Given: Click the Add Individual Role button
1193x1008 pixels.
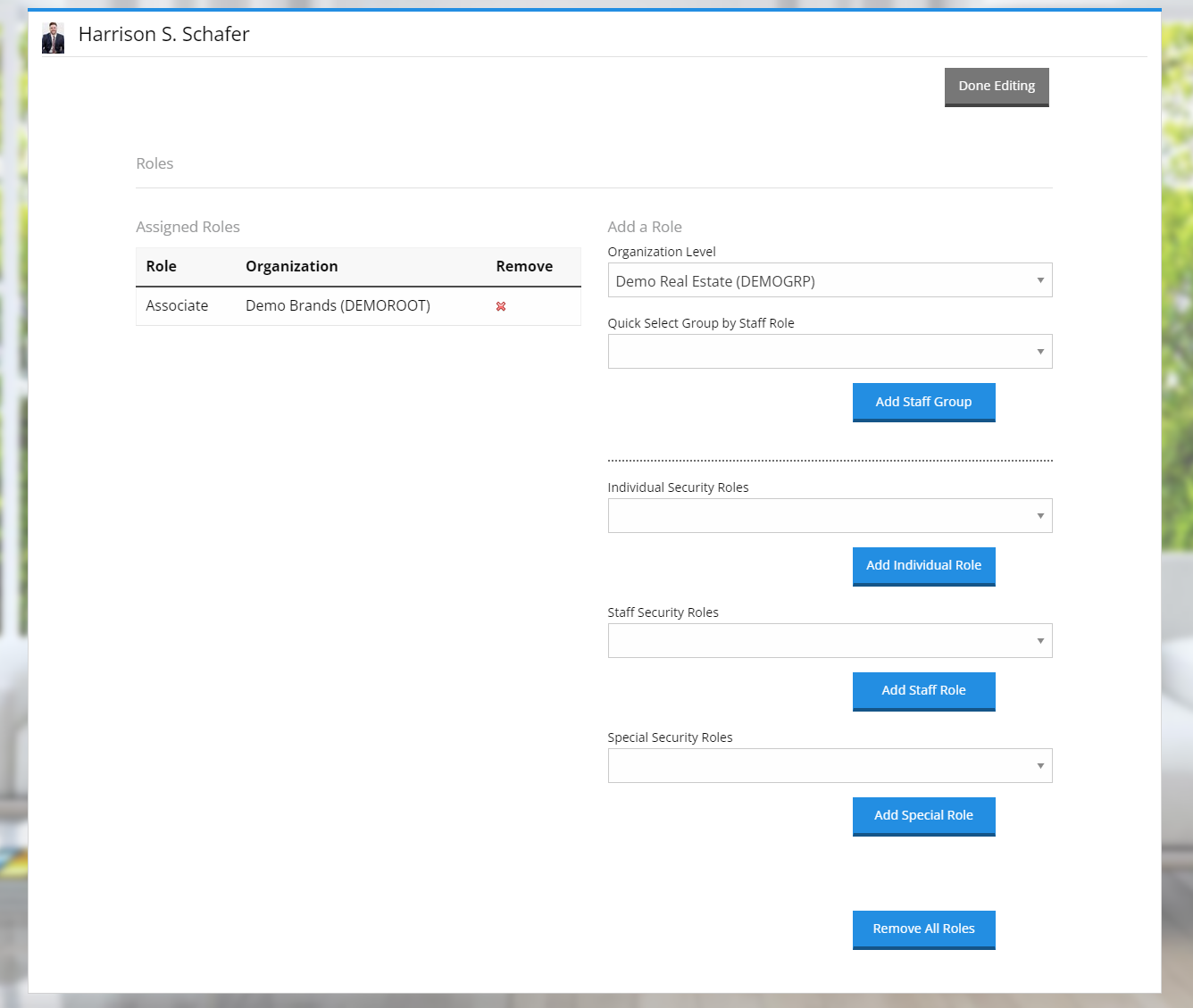Looking at the screenshot, I should (923, 565).
